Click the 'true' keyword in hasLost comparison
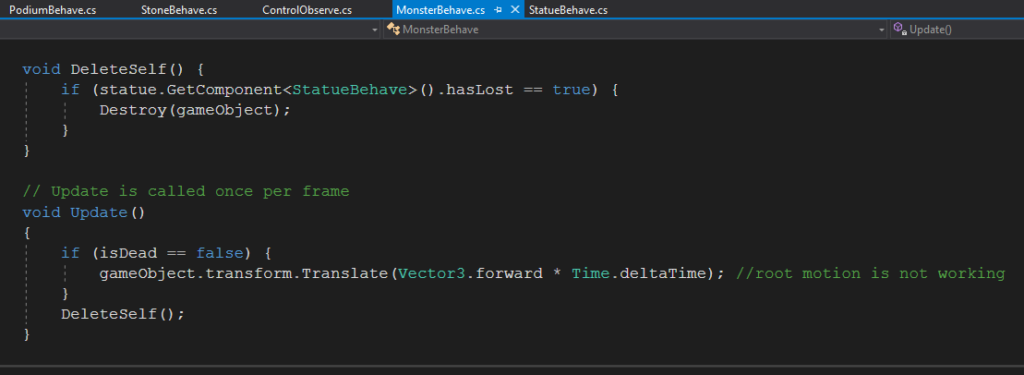Screen dimensions: 1024x375 tap(571, 90)
